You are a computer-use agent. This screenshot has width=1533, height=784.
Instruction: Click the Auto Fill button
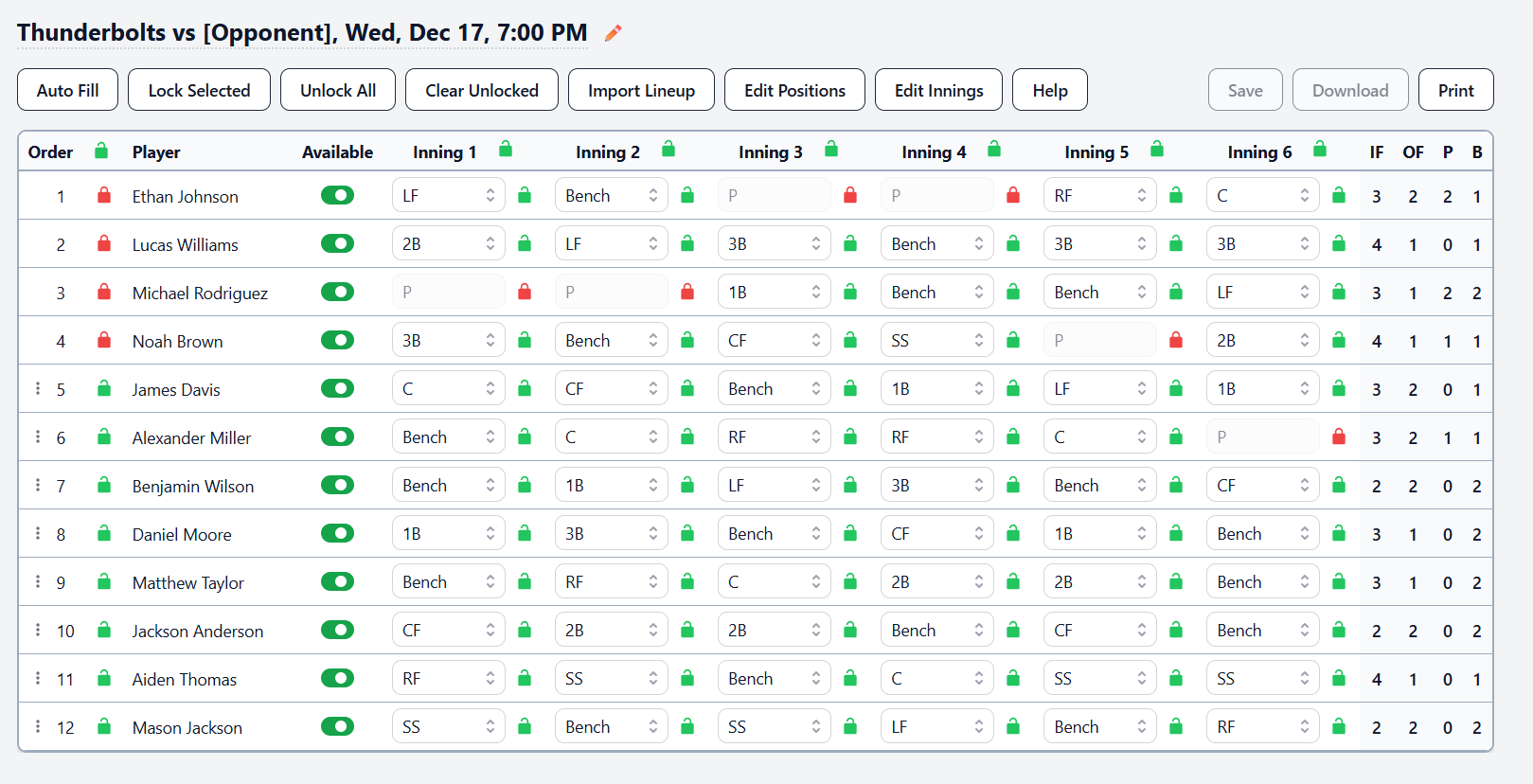click(x=67, y=89)
